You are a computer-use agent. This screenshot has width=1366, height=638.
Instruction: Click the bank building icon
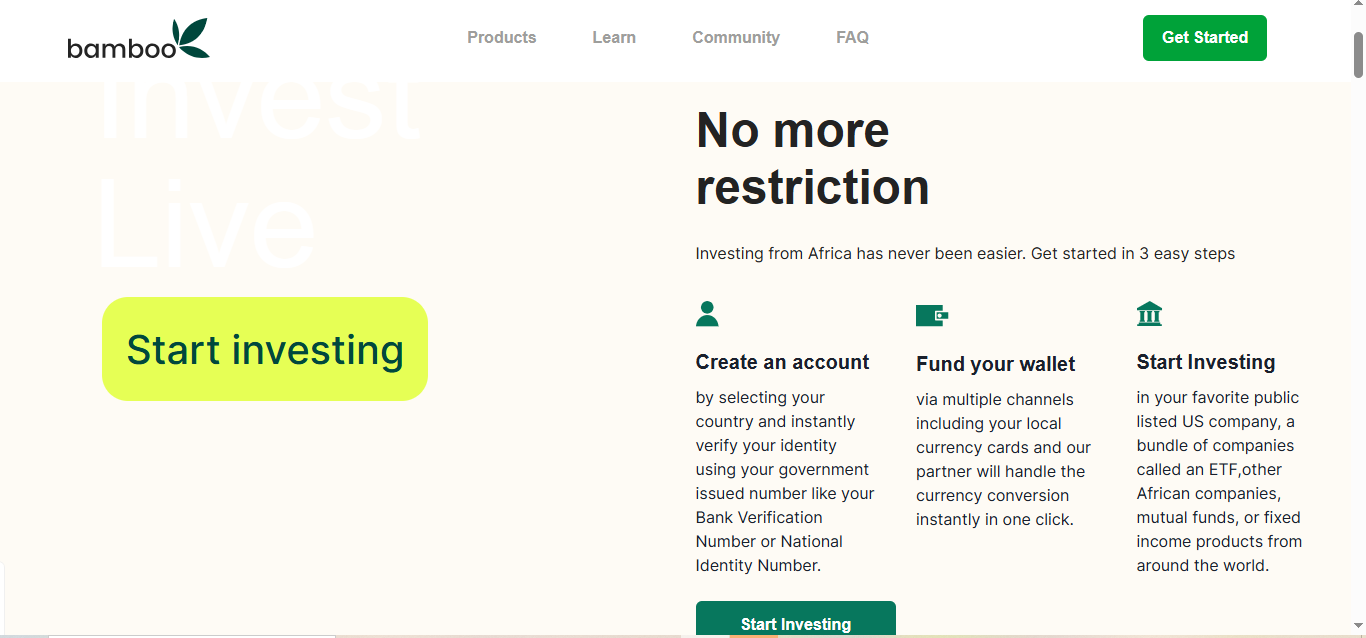click(1149, 314)
